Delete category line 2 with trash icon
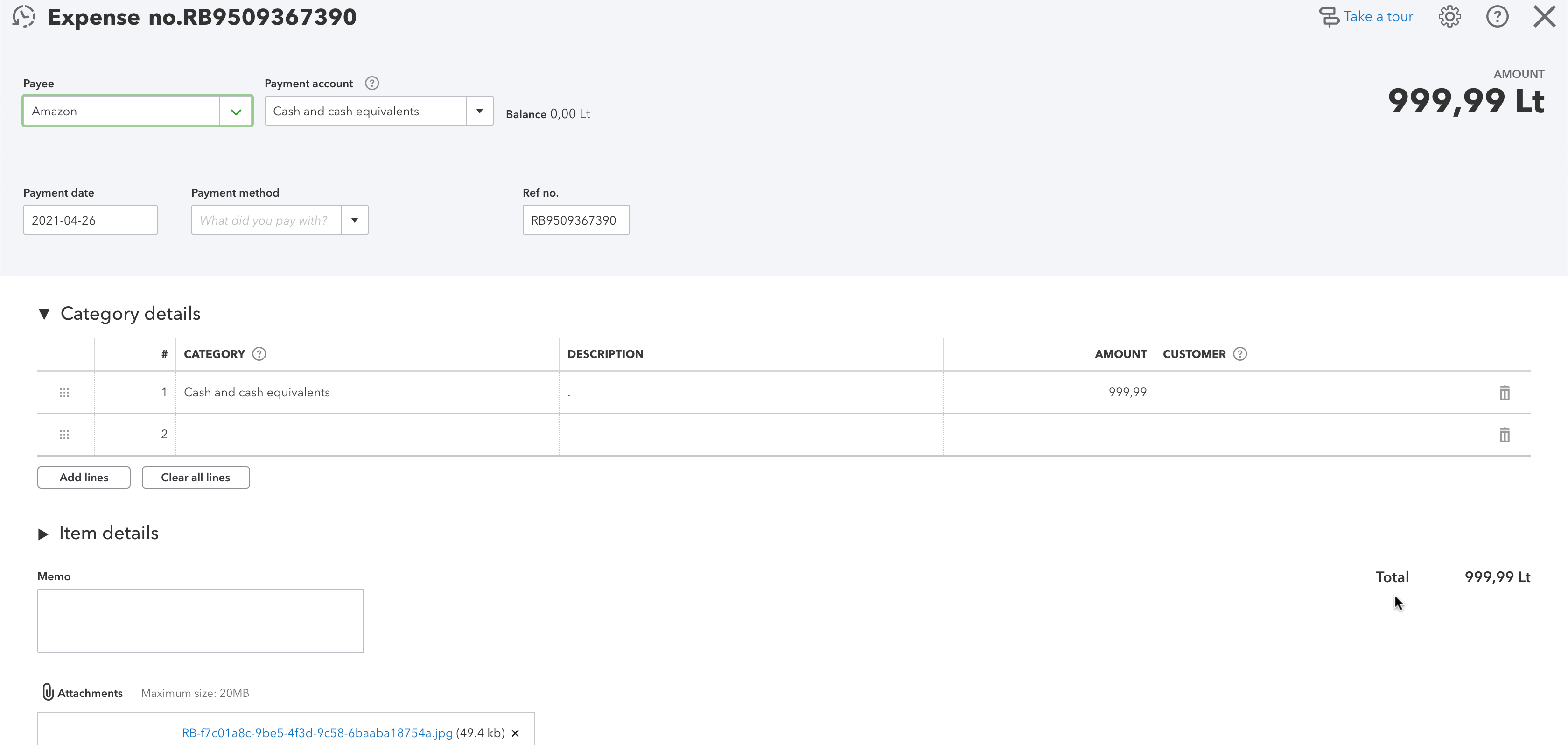Screen dimensions: 1568x745 1504,435
